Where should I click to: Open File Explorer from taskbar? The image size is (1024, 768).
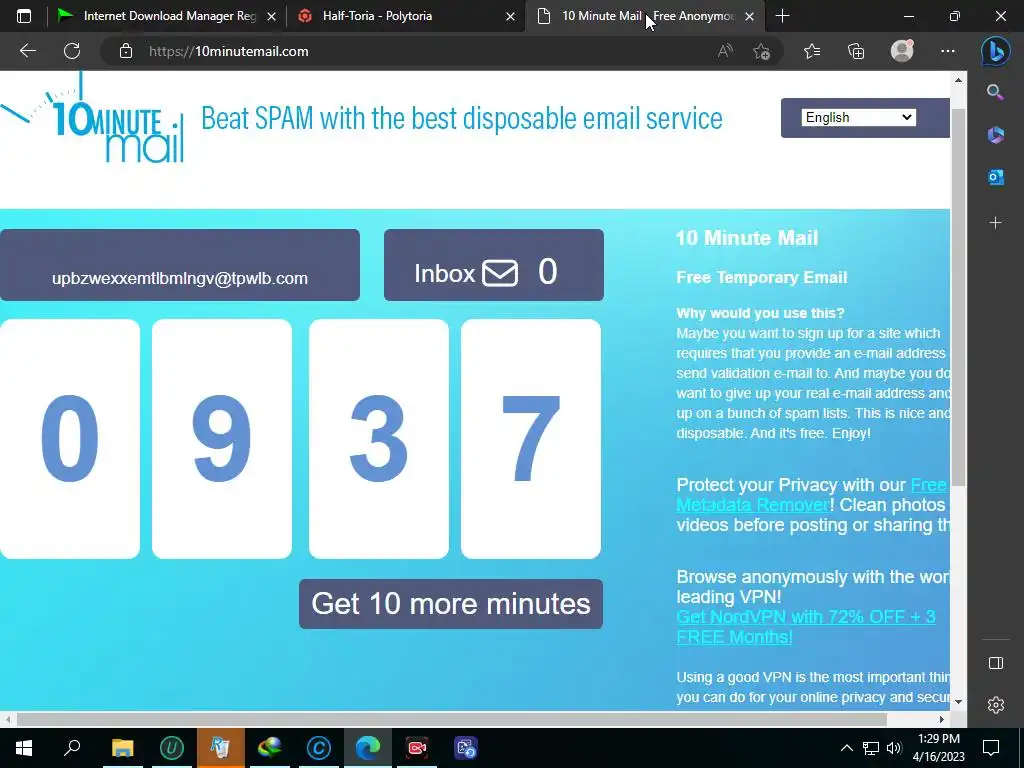[x=122, y=748]
